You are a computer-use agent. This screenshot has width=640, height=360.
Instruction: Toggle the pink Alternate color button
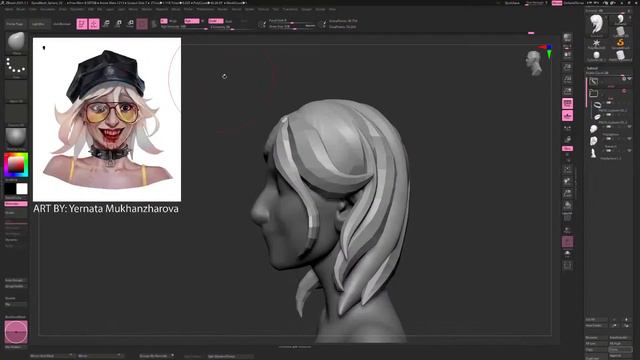point(16,204)
